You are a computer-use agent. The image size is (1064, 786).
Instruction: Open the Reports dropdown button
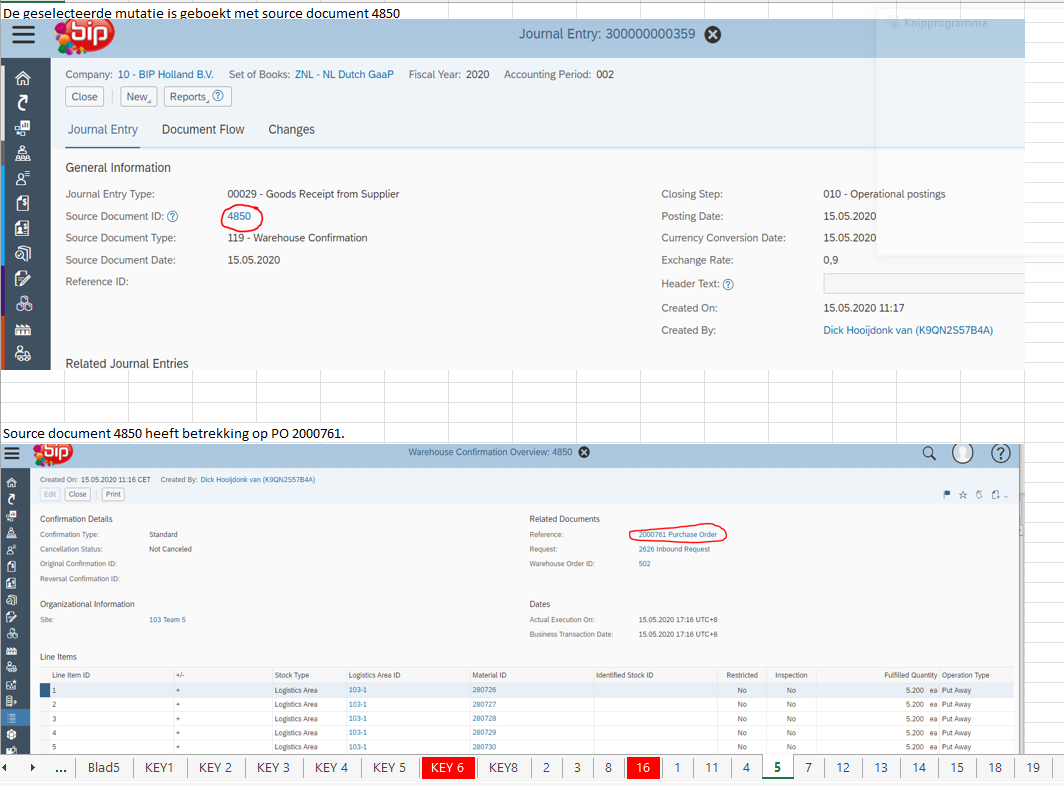coord(197,96)
